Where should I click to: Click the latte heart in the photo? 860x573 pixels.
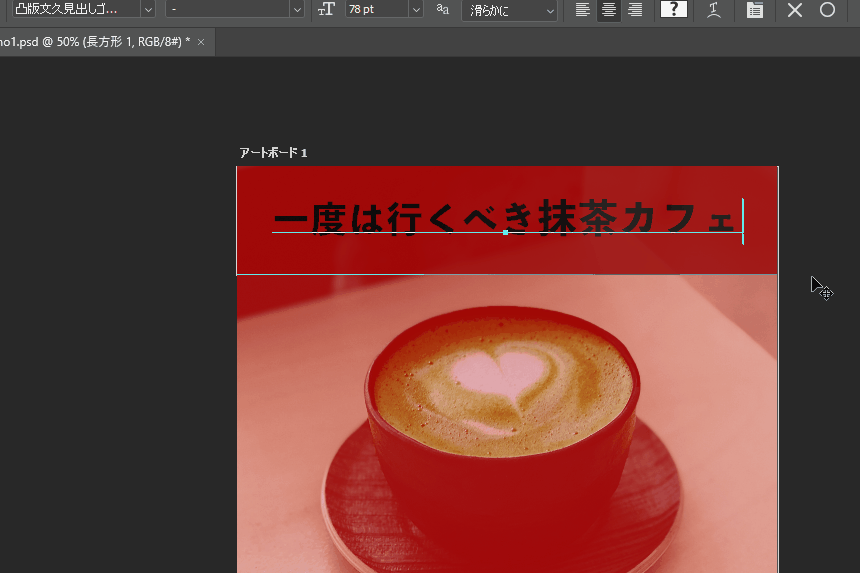(500, 376)
